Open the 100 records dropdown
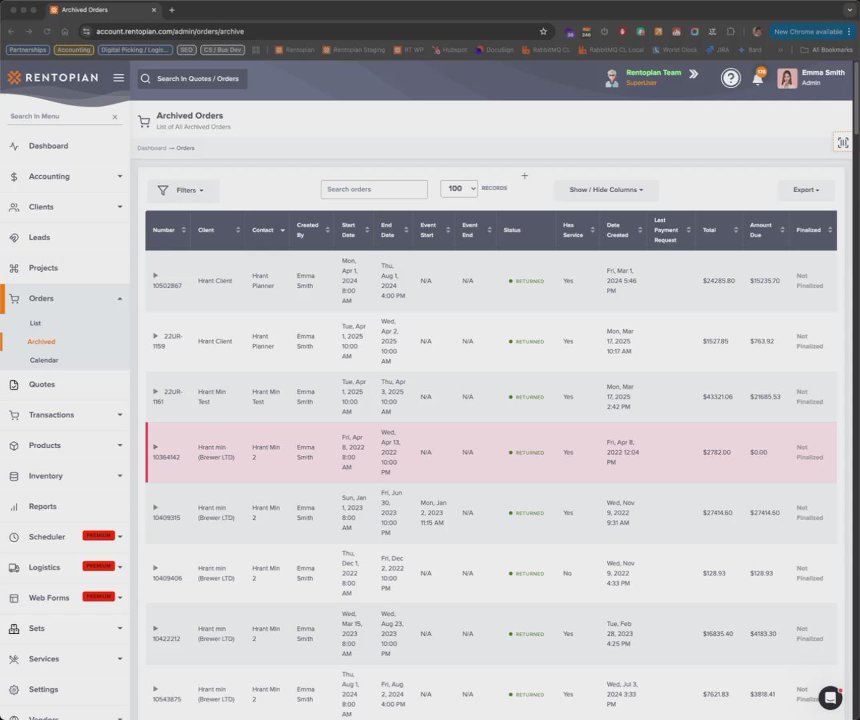The height and width of the screenshot is (720, 860). tap(459, 189)
